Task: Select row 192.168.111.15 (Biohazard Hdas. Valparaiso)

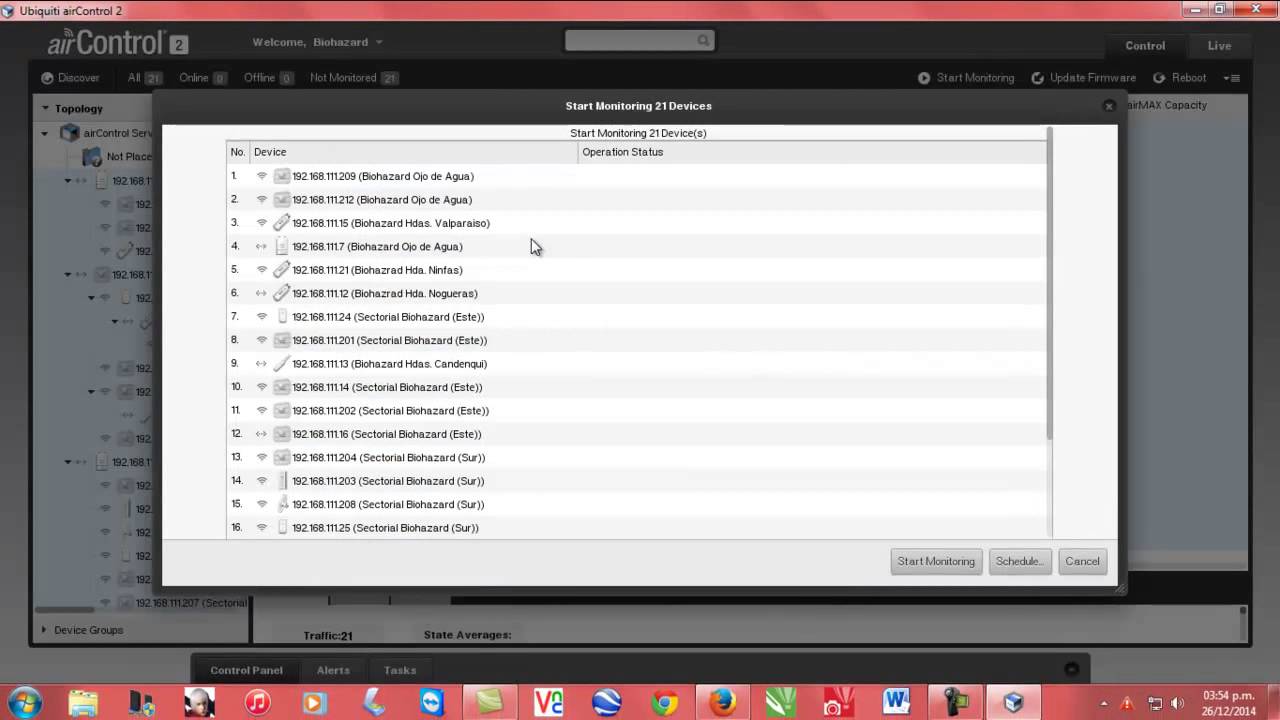Action: 636,223
